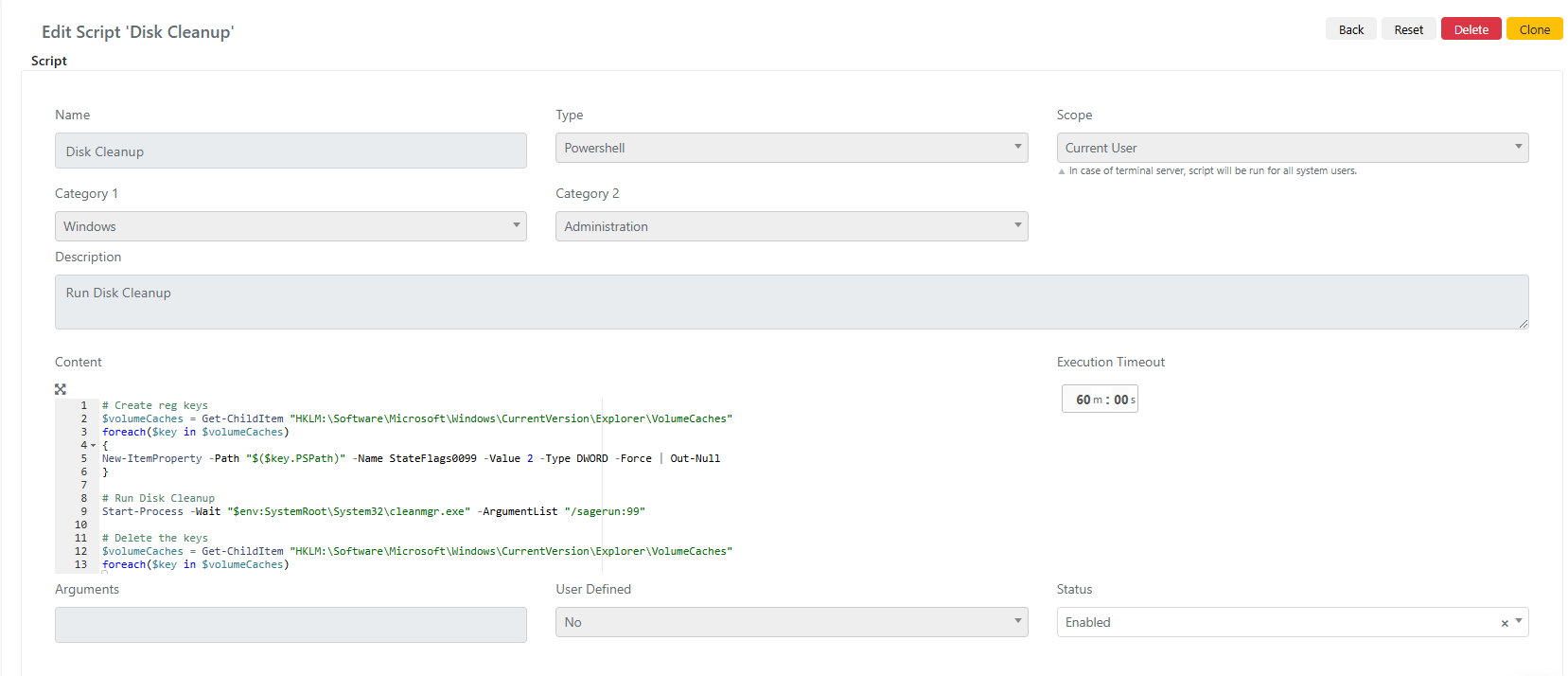1568x676 pixels.
Task: Delete the Disk Cleanup script
Action: point(1471,29)
